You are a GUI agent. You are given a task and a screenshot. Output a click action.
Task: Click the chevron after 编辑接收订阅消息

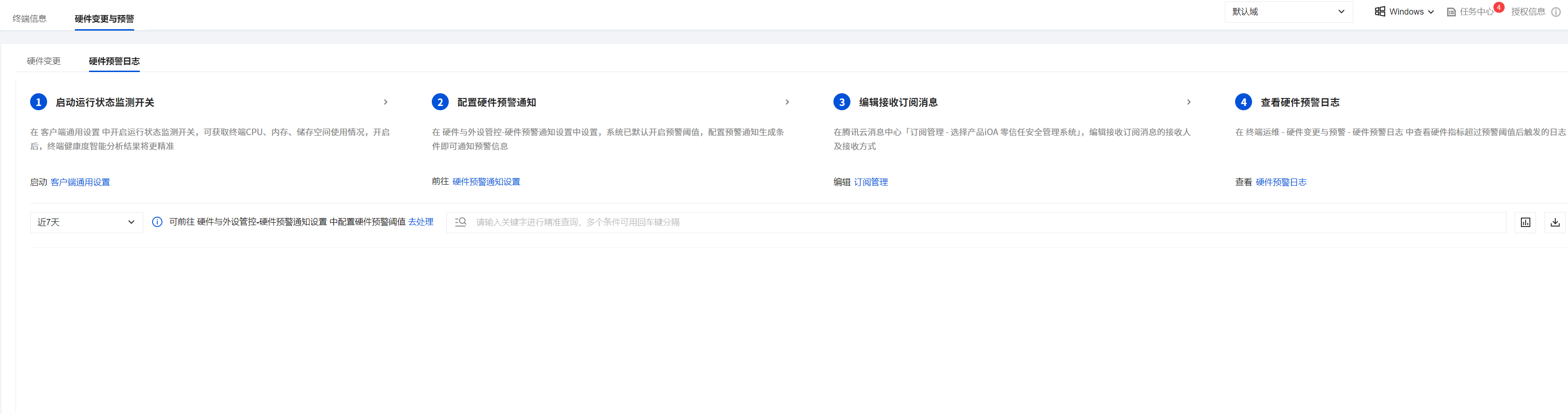click(x=1189, y=102)
